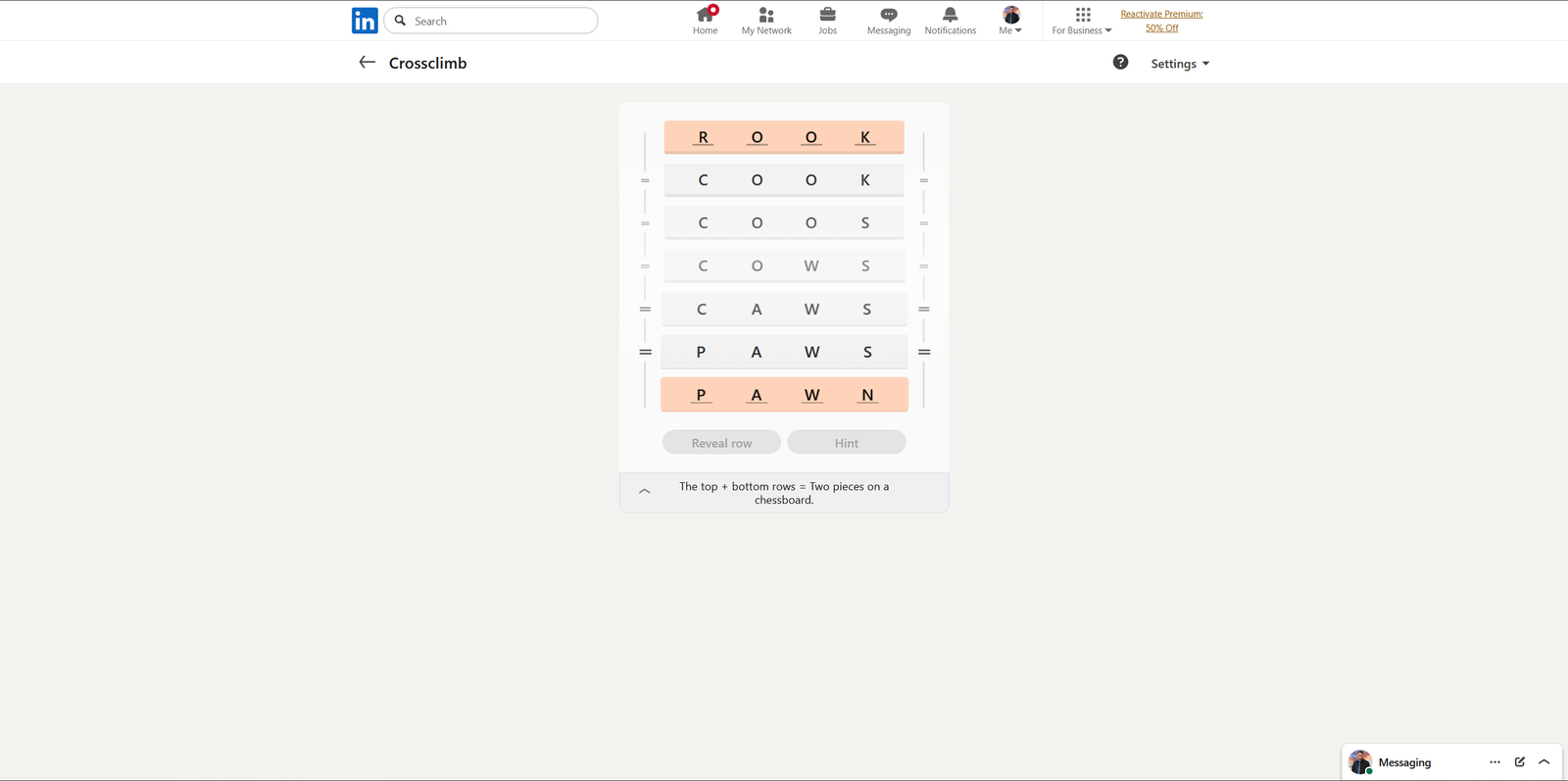
Task: Go to the Jobs briefcase icon
Action: [x=828, y=16]
